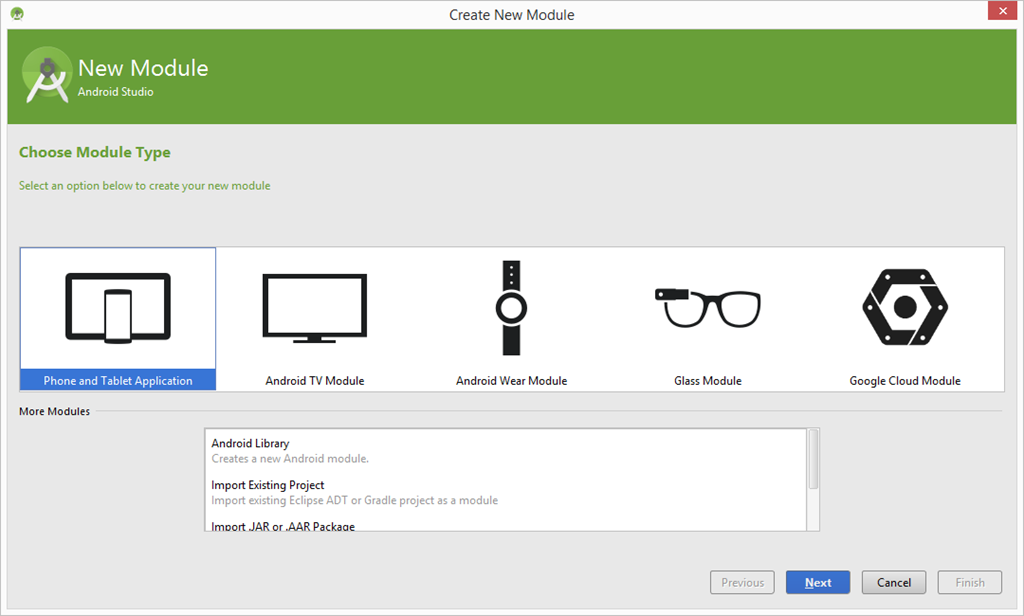Select the Glass Module label
This screenshot has width=1024, height=616.
(x=708, y=381)
